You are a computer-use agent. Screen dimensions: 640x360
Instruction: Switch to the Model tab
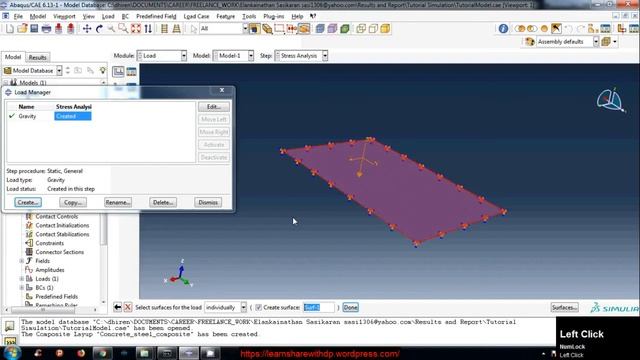coord(13,57)
